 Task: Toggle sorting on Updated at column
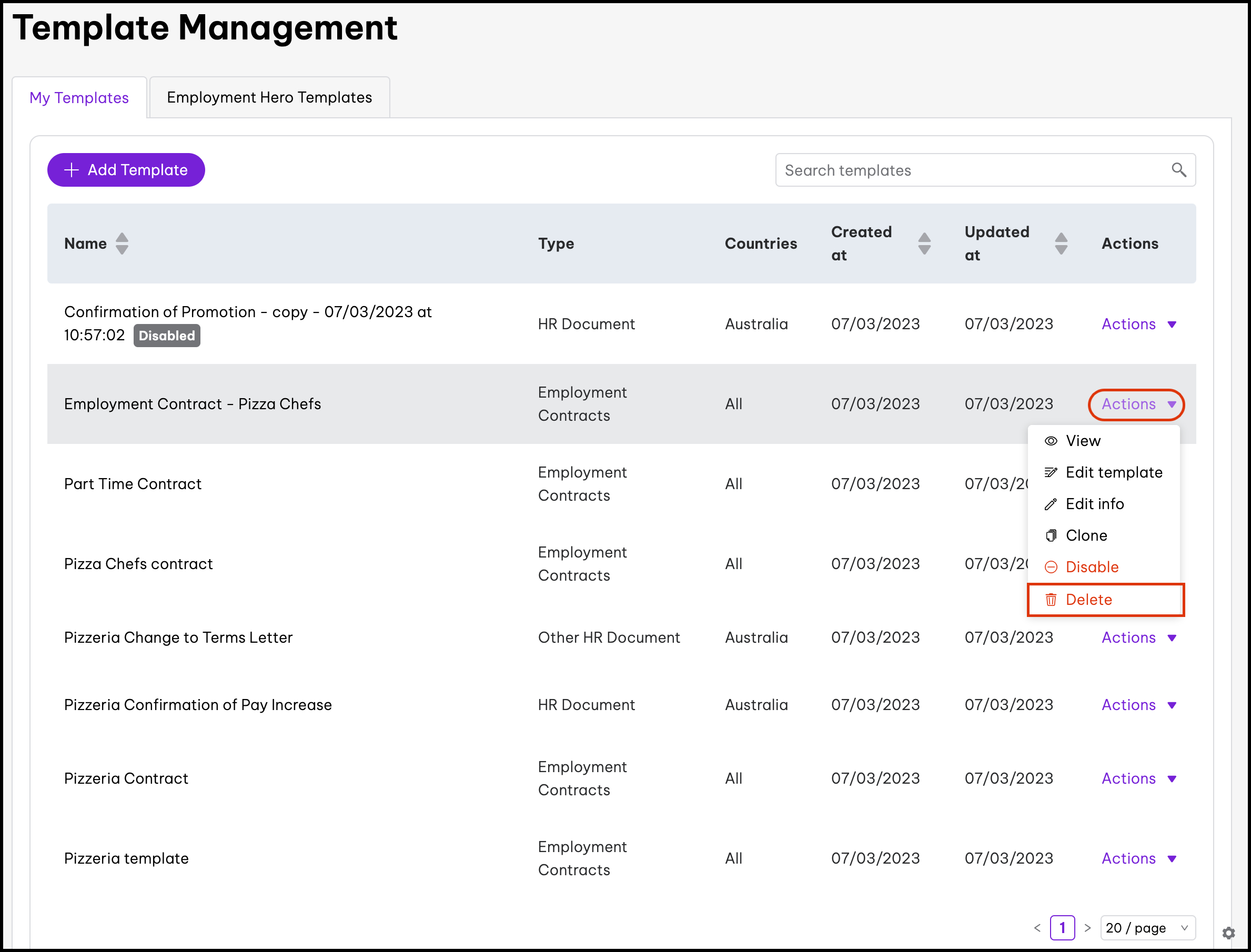1061,244
